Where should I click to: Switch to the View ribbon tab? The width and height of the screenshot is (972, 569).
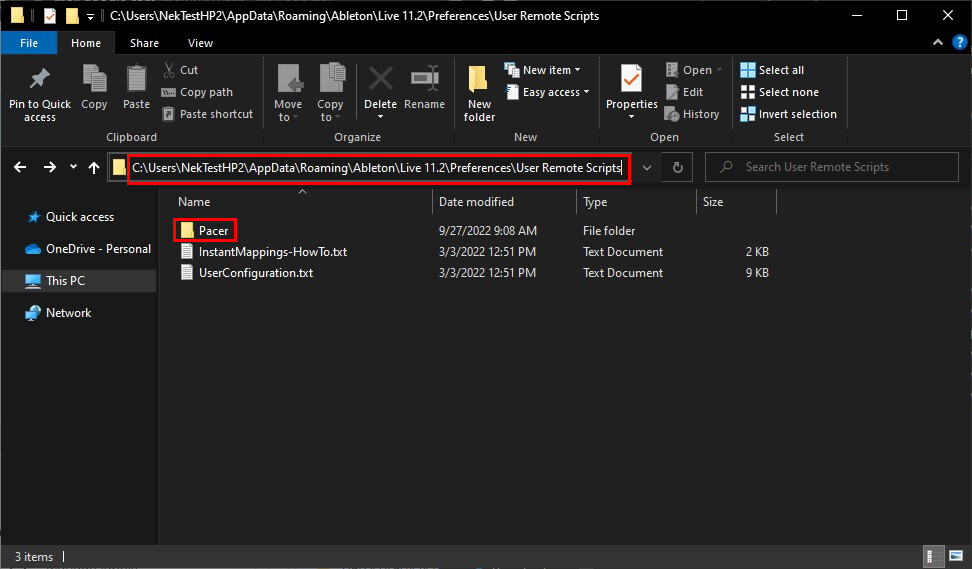tap(200, 43)
